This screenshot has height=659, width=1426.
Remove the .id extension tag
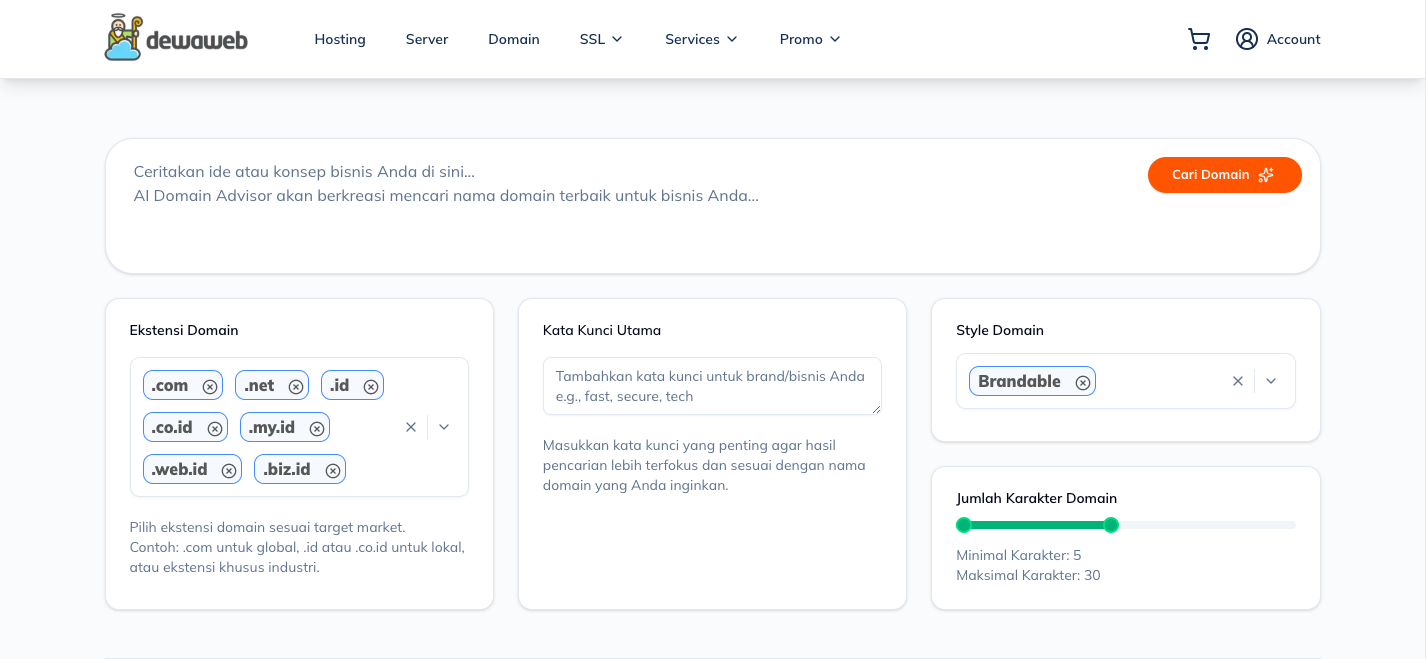(x=371, y=386)
